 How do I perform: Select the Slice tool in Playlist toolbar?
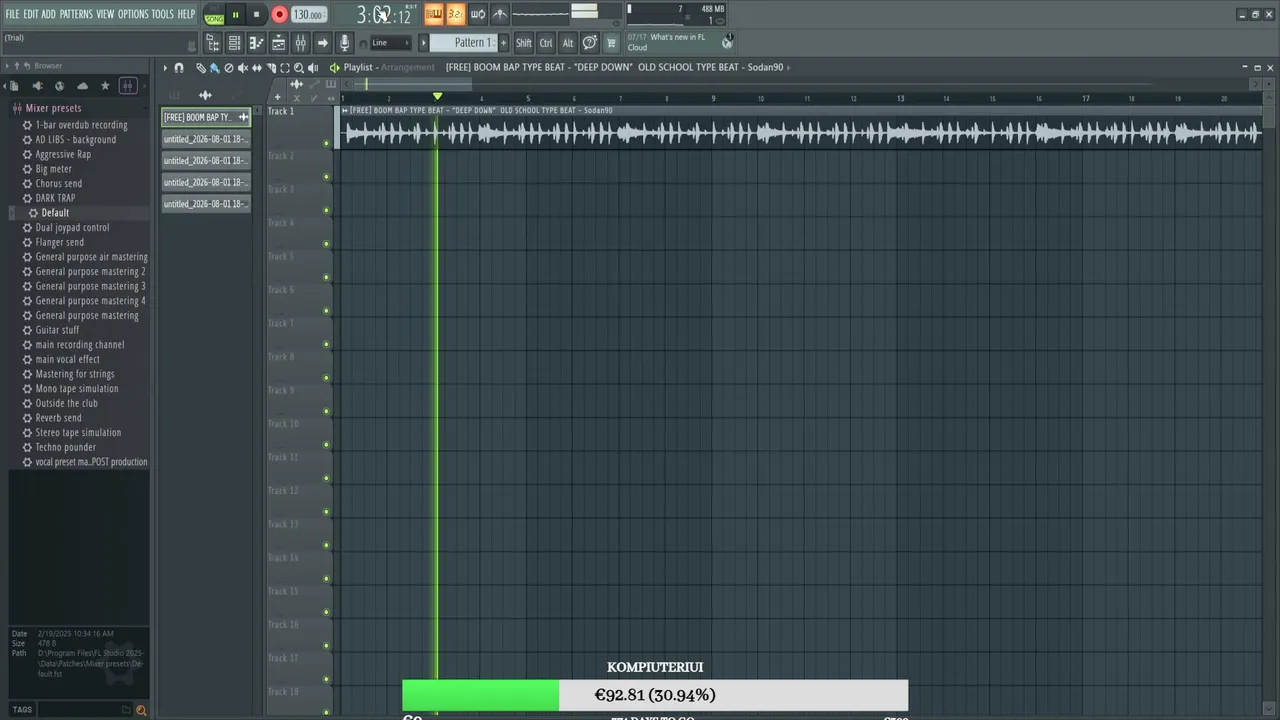[x=271, y=68]
